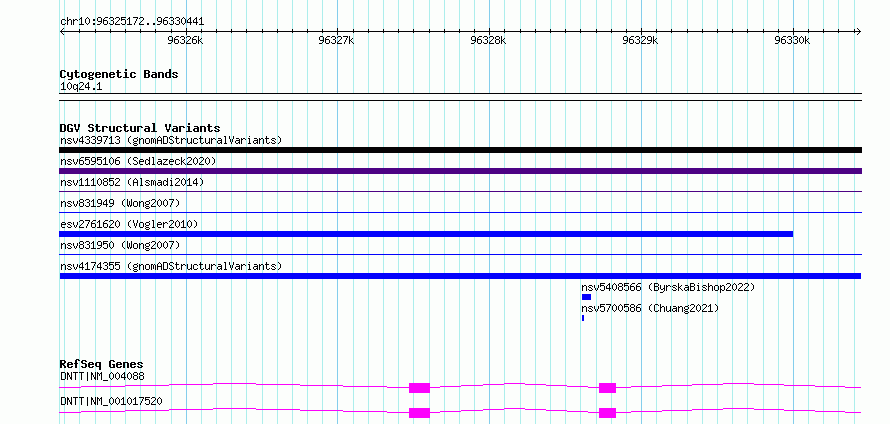Click the 96327k ruler tick label
The image size is (890, 424).
click(337, 40)
